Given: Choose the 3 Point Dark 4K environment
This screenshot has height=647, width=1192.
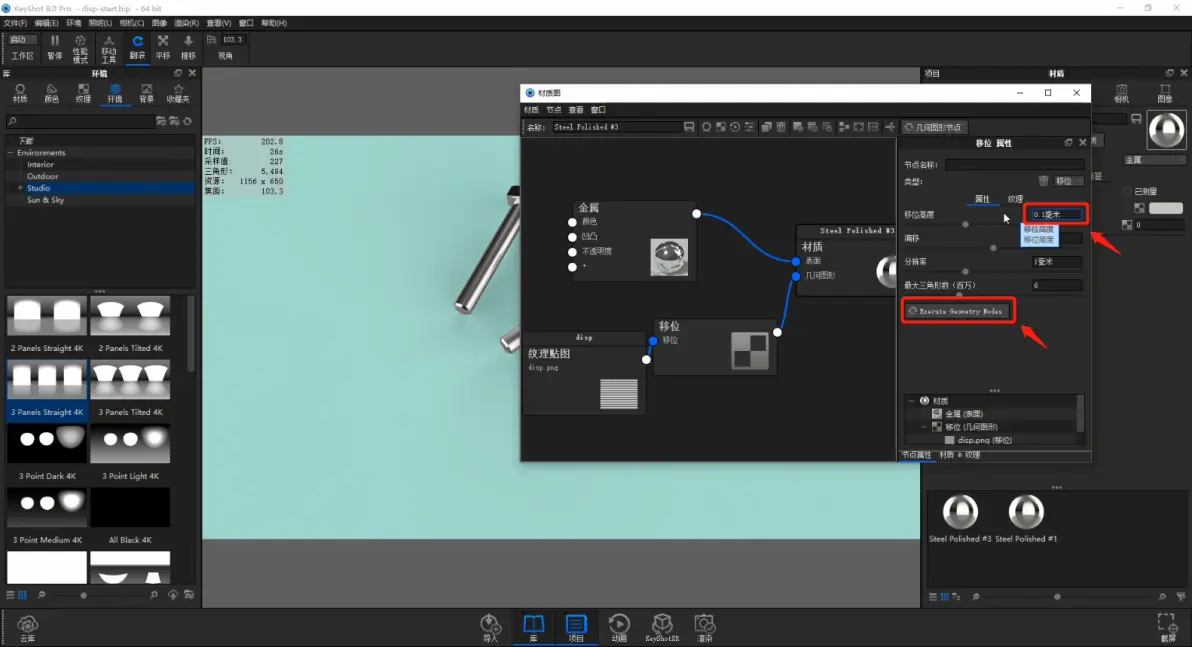Looking at the screenshot, I should point(47,444).
